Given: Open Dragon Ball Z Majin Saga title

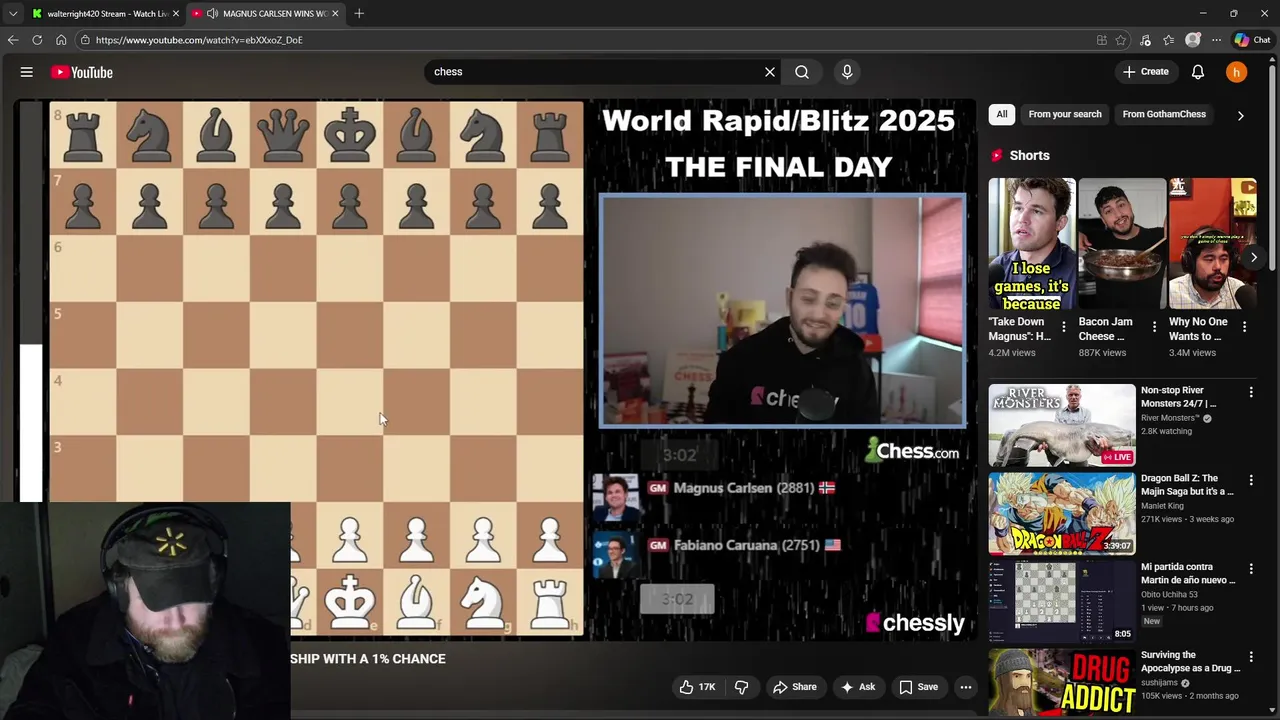Looking at the screenshot, I should tap(1187, 485).
